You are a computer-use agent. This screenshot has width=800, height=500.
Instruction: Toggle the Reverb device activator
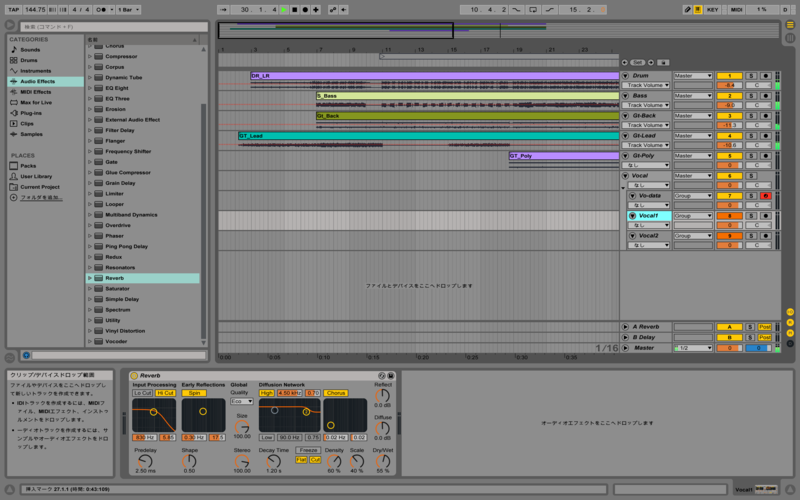point(134,376)
